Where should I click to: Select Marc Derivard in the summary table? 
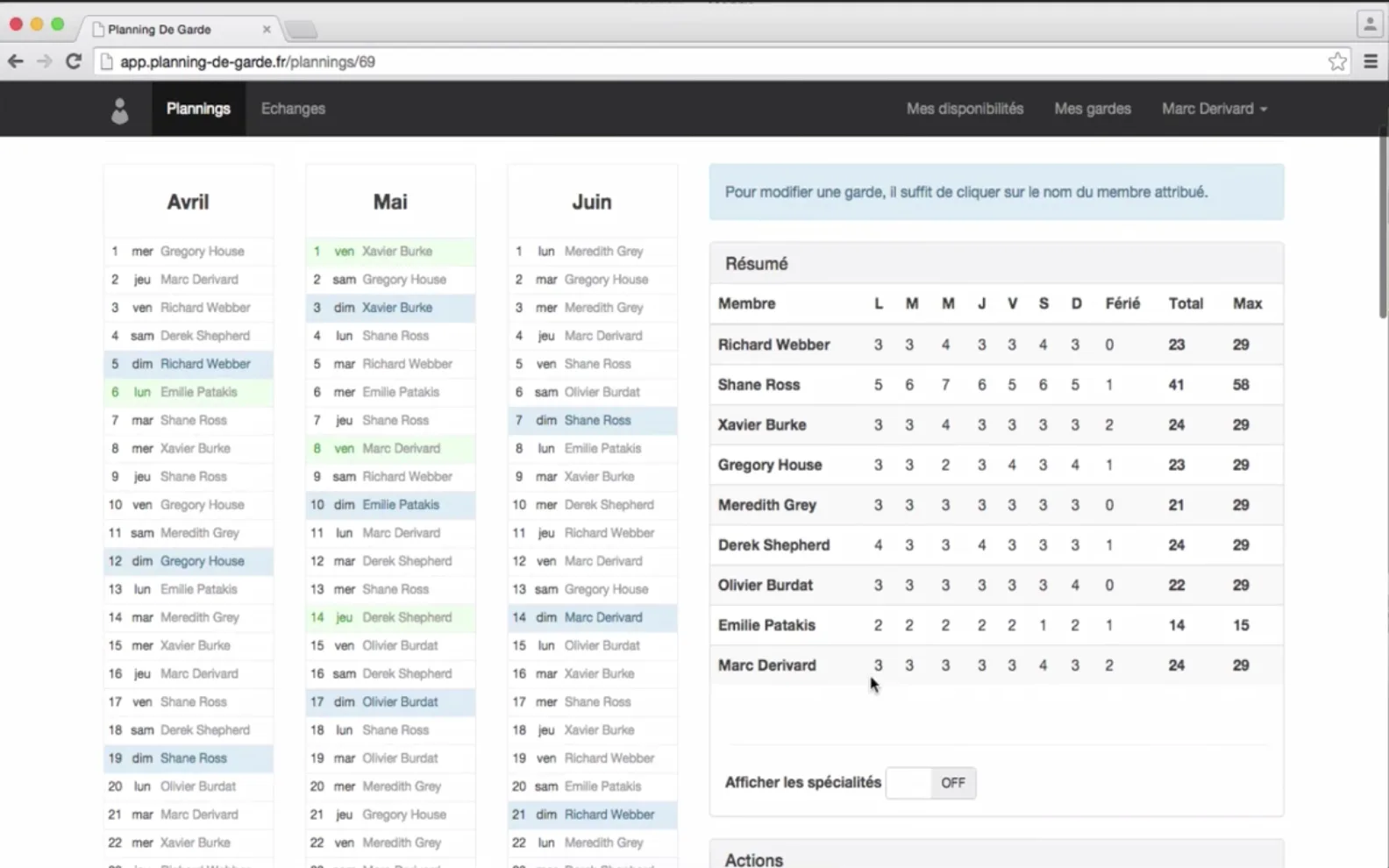tap(767, 665)
